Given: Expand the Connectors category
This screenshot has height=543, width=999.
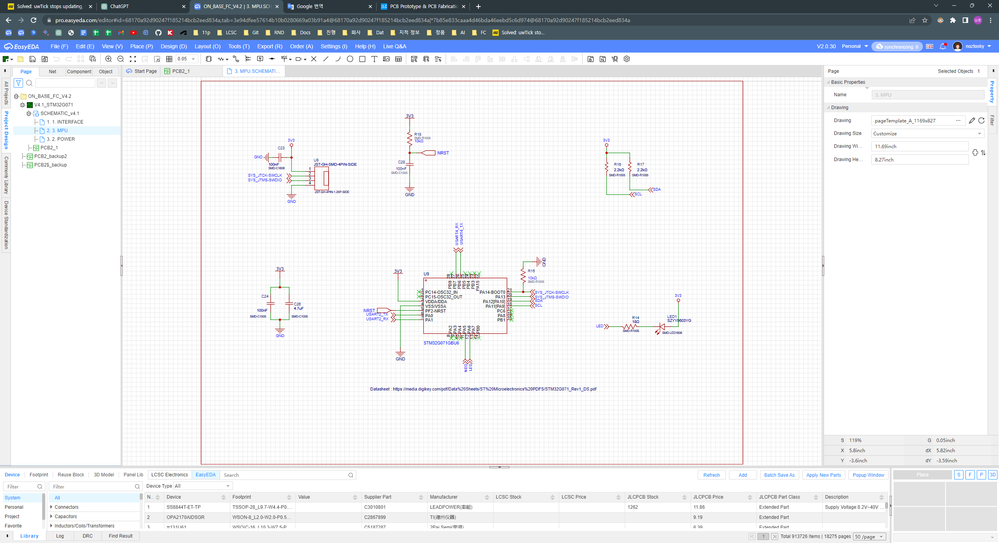Looking at the screenshot, I should [52, 507].
